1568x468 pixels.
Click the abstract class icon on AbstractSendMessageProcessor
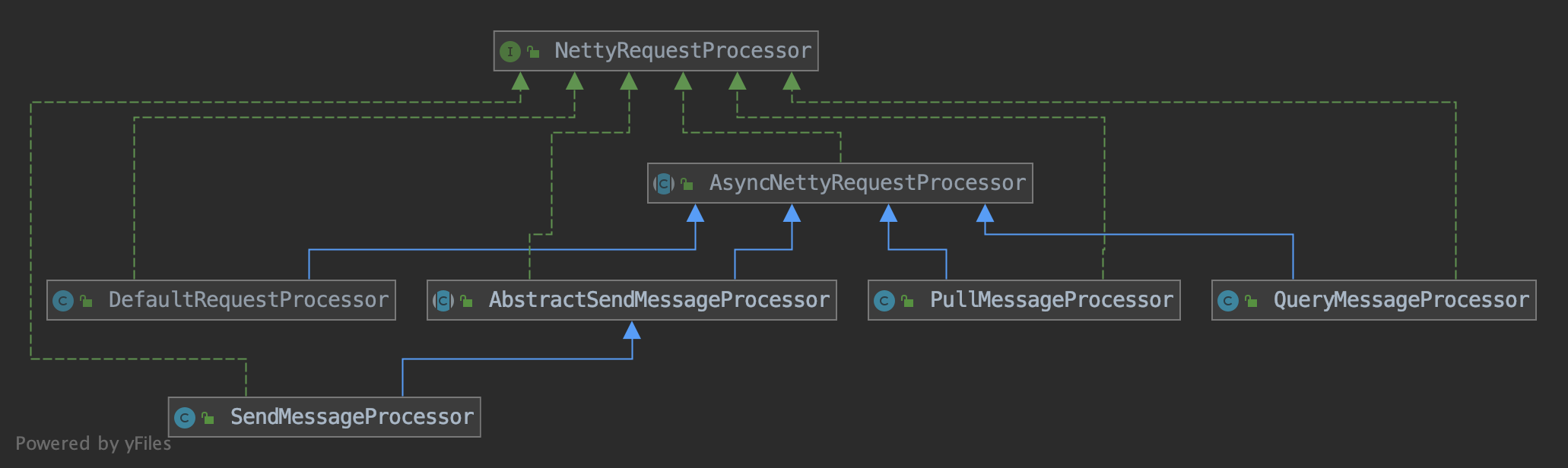[443, 301]
